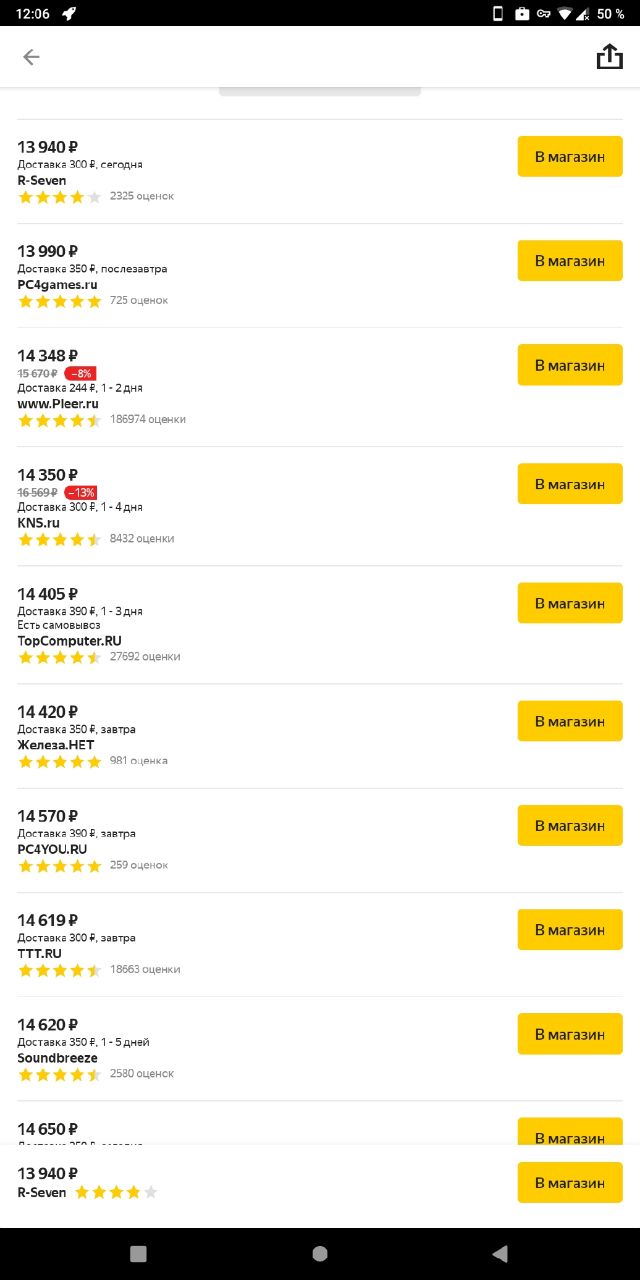640x1280 pixels.
Task: Tap the −13% discount badge on KNS.ru
Action: [x=80, y=492]
